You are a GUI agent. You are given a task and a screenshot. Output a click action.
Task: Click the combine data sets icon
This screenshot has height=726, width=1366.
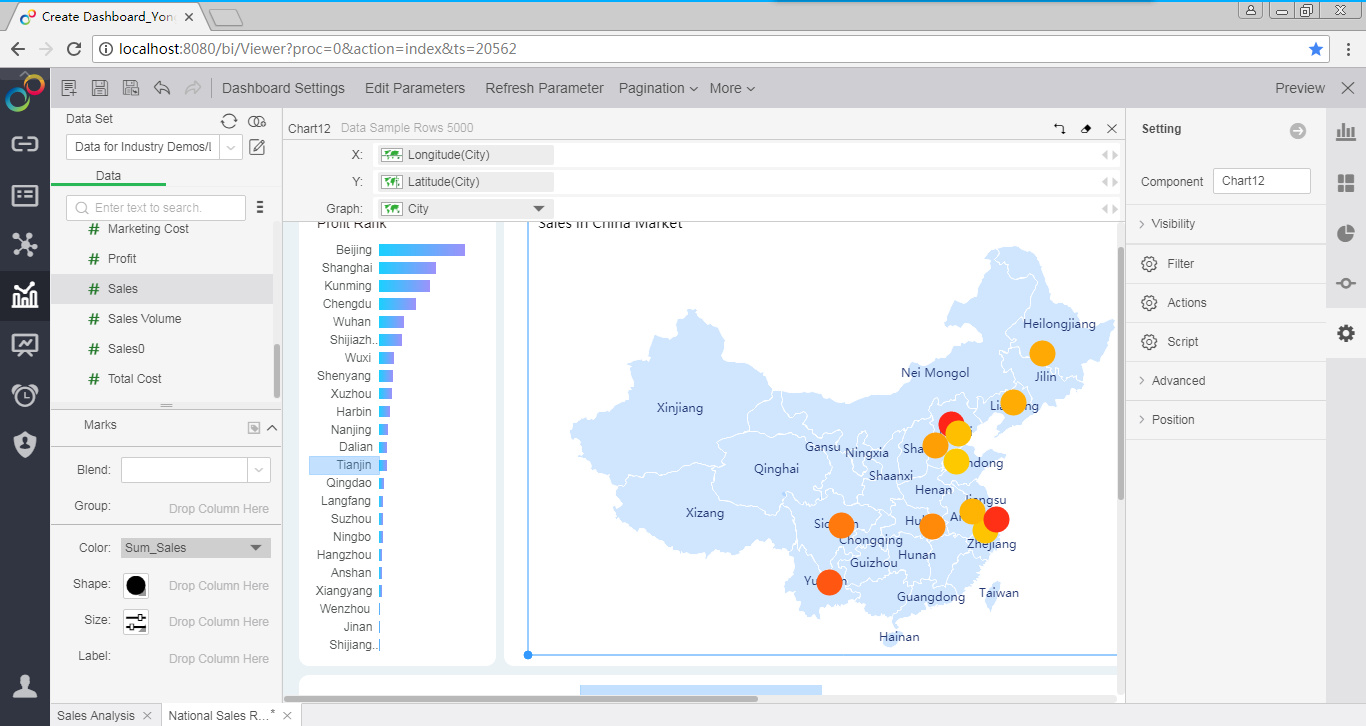point(257,121)
